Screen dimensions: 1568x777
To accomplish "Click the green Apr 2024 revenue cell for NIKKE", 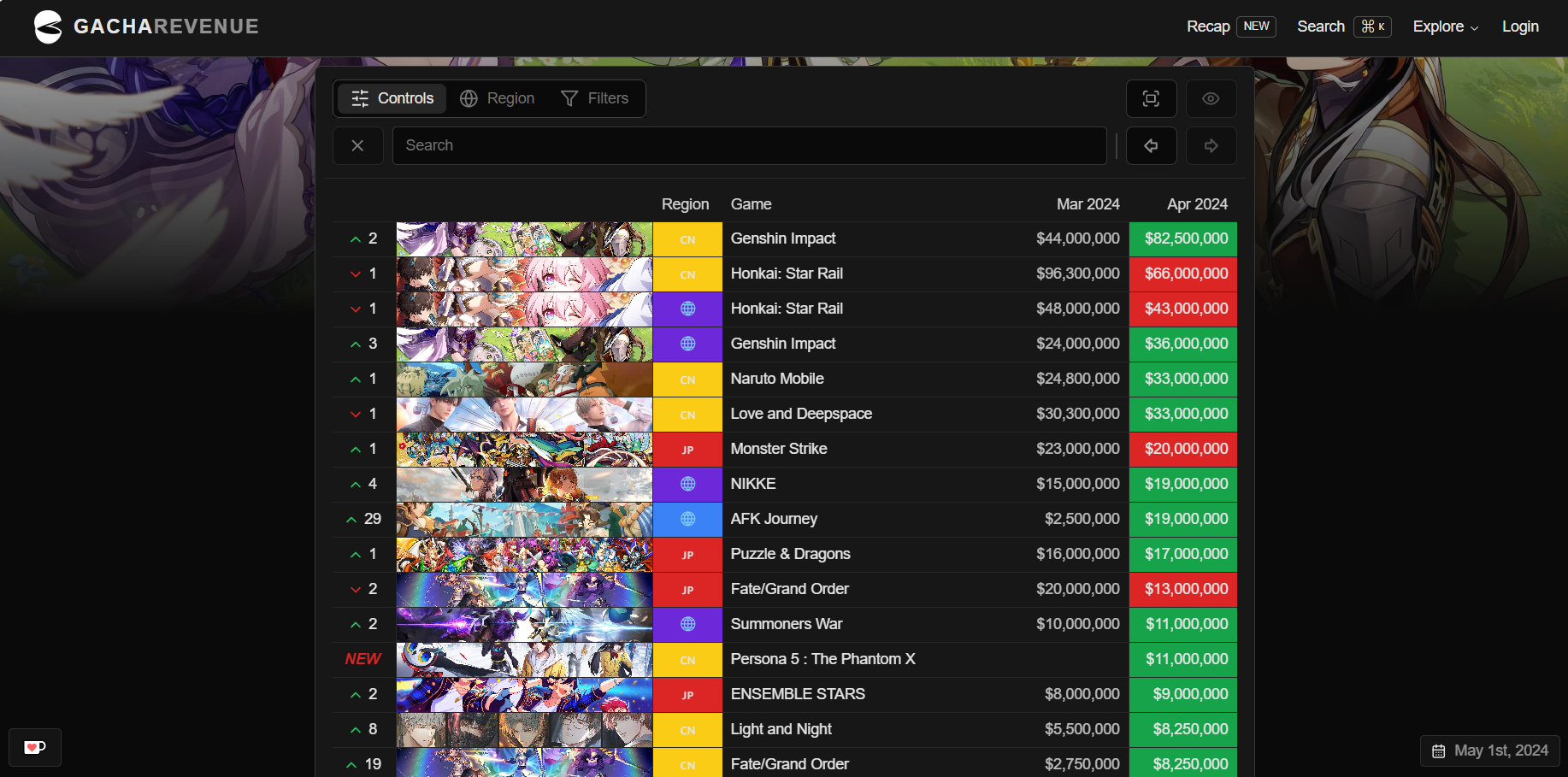I will point(1182,484).
